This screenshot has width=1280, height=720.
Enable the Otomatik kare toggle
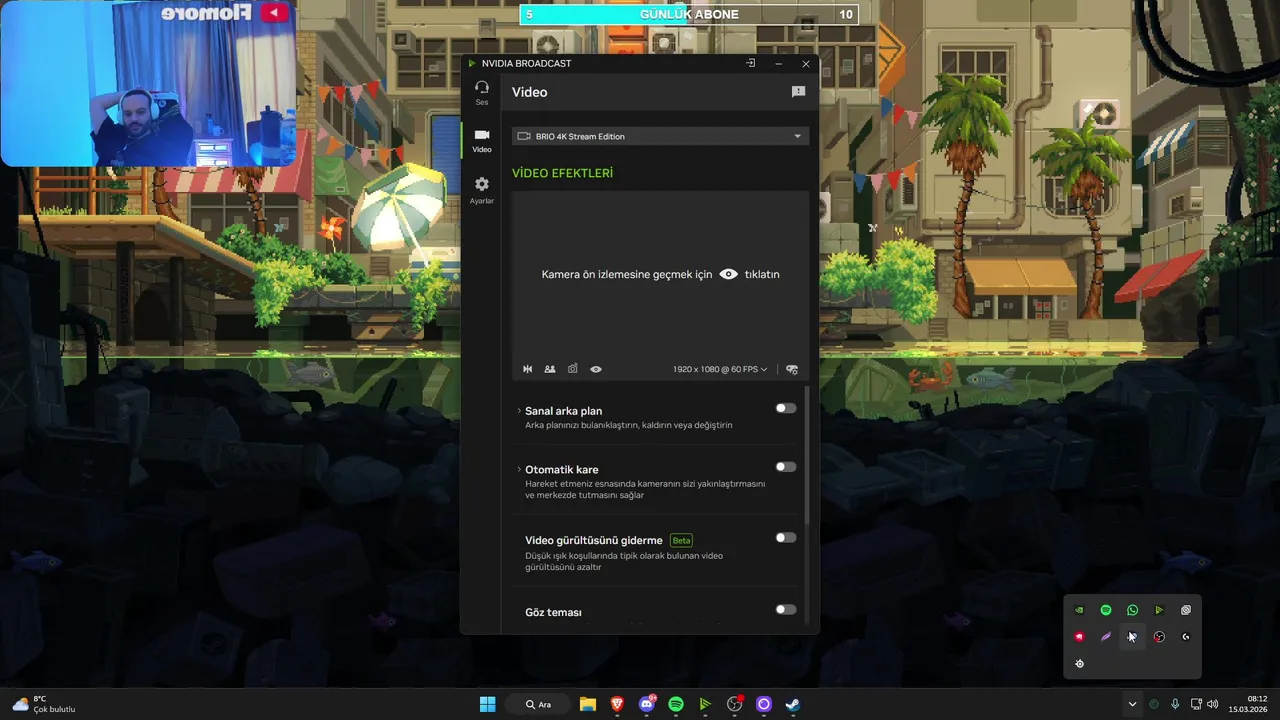click(x=786, y=467)
